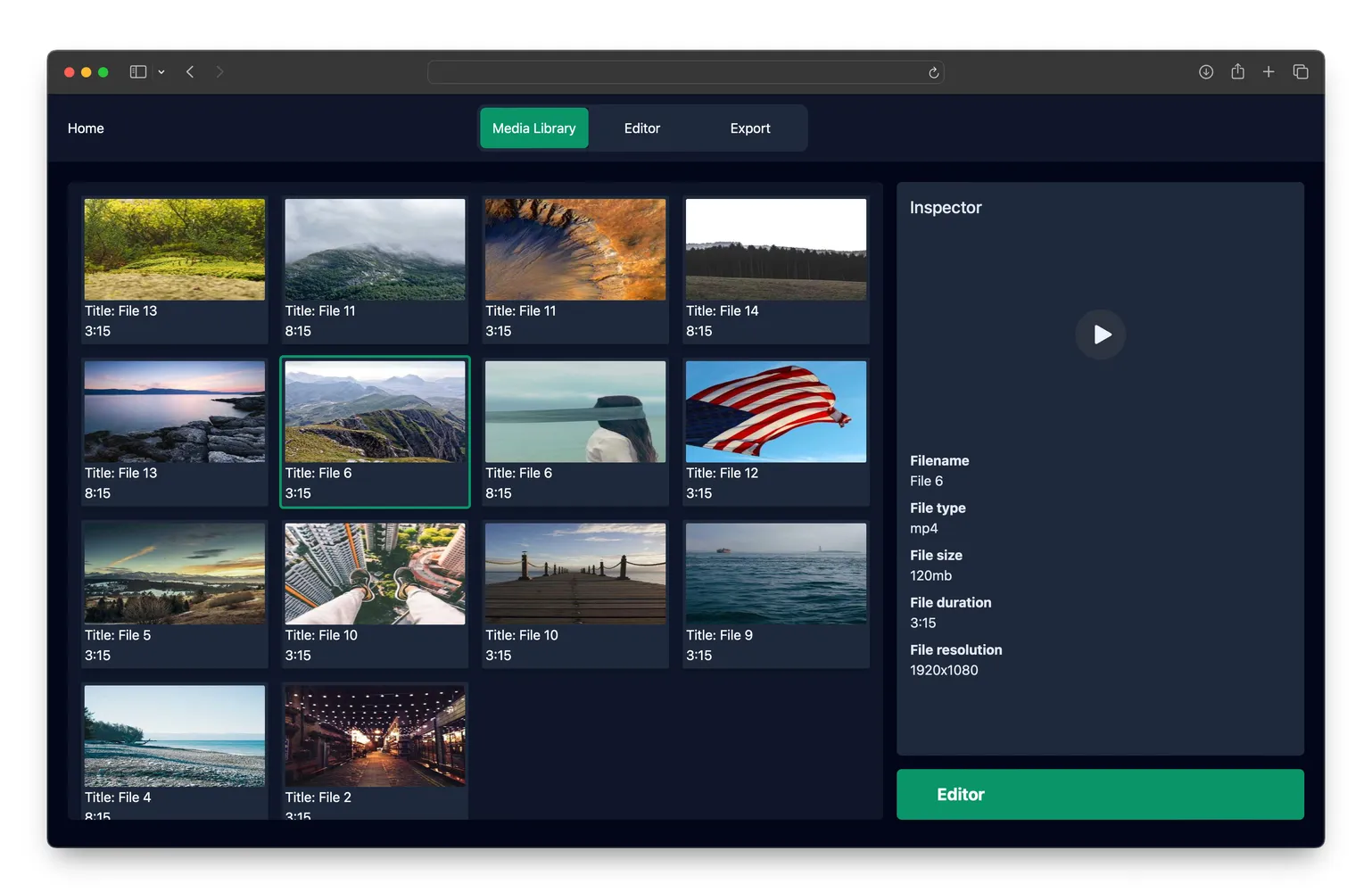Go back with the browser arrow
This screenshot has height=892, width=1372.
tap(190, 72)
